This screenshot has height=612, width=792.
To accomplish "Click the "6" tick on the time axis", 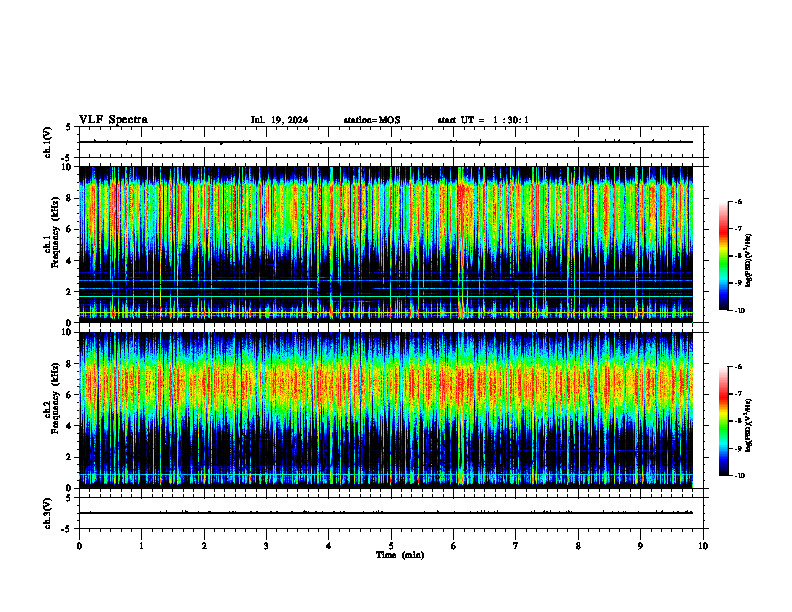I will coord(454,546).
